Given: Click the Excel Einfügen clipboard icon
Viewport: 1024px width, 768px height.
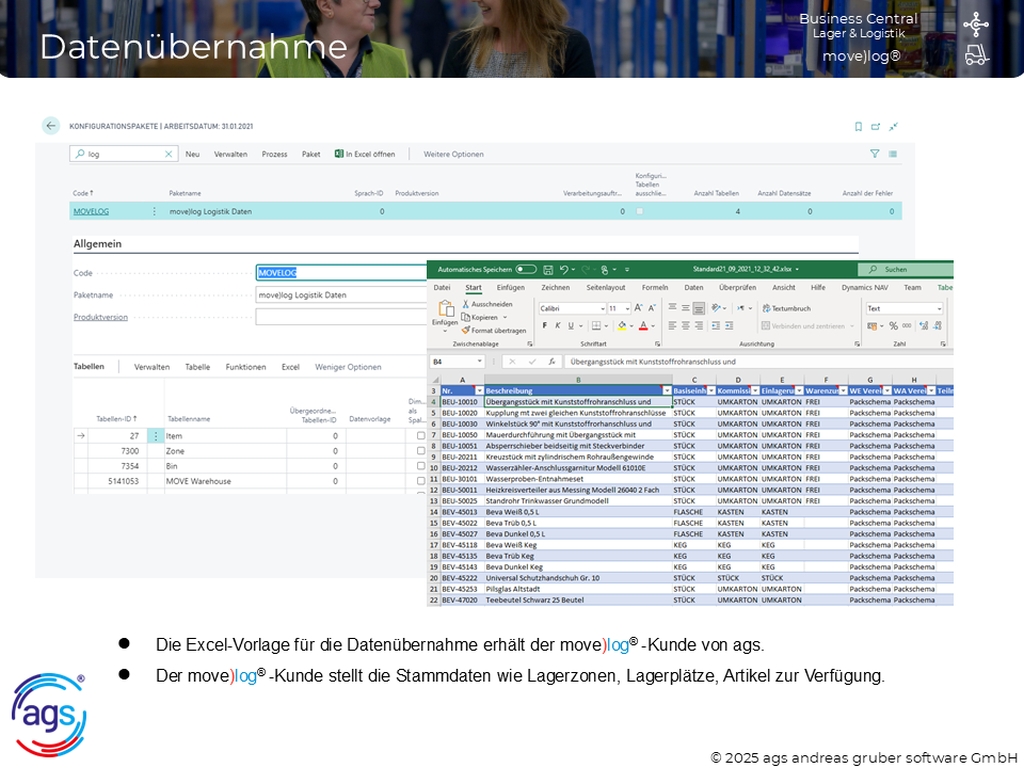Looking at the screenshot, I should point(446,309).
